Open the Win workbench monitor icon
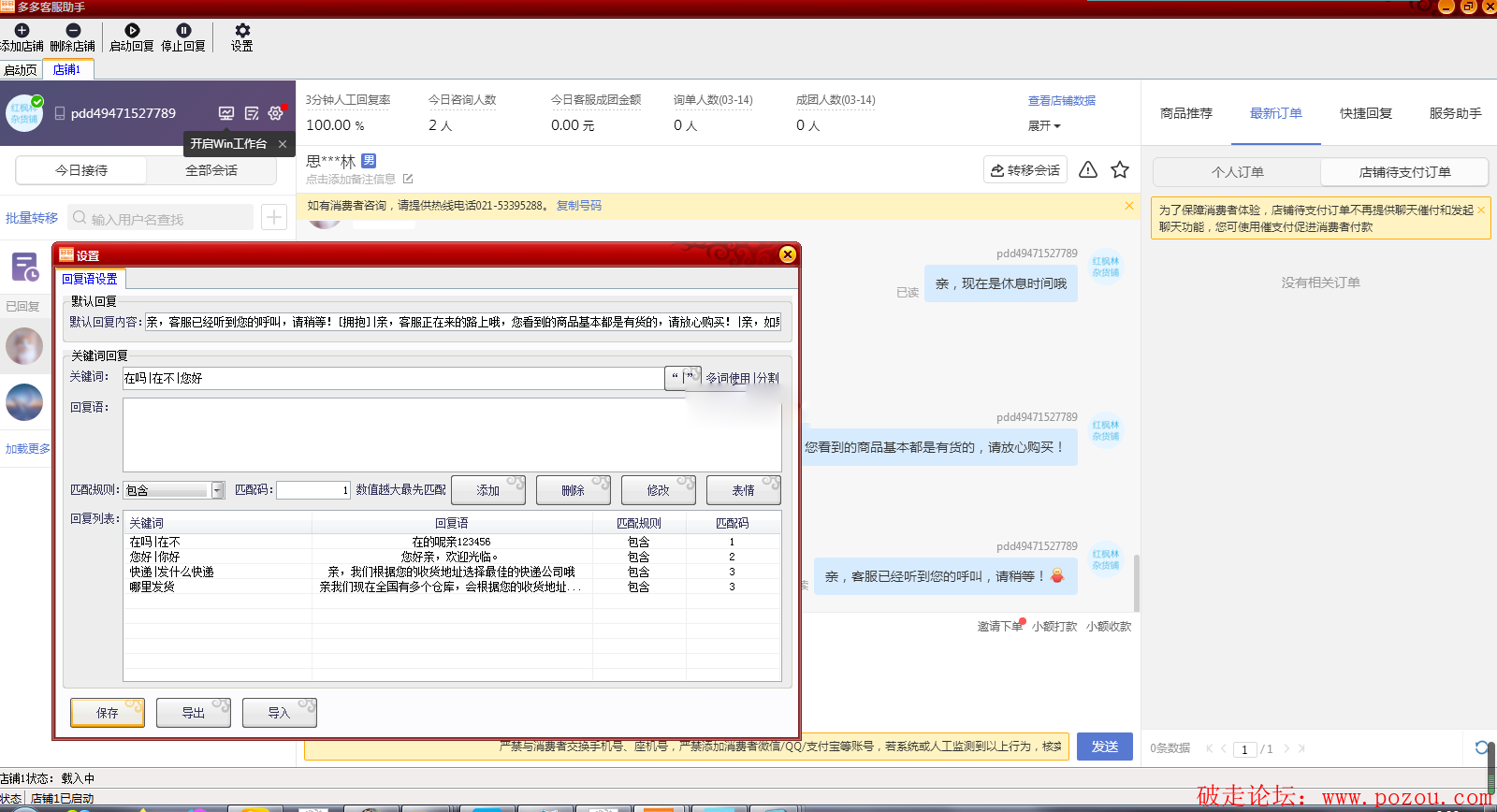 [x=226, y=113]
